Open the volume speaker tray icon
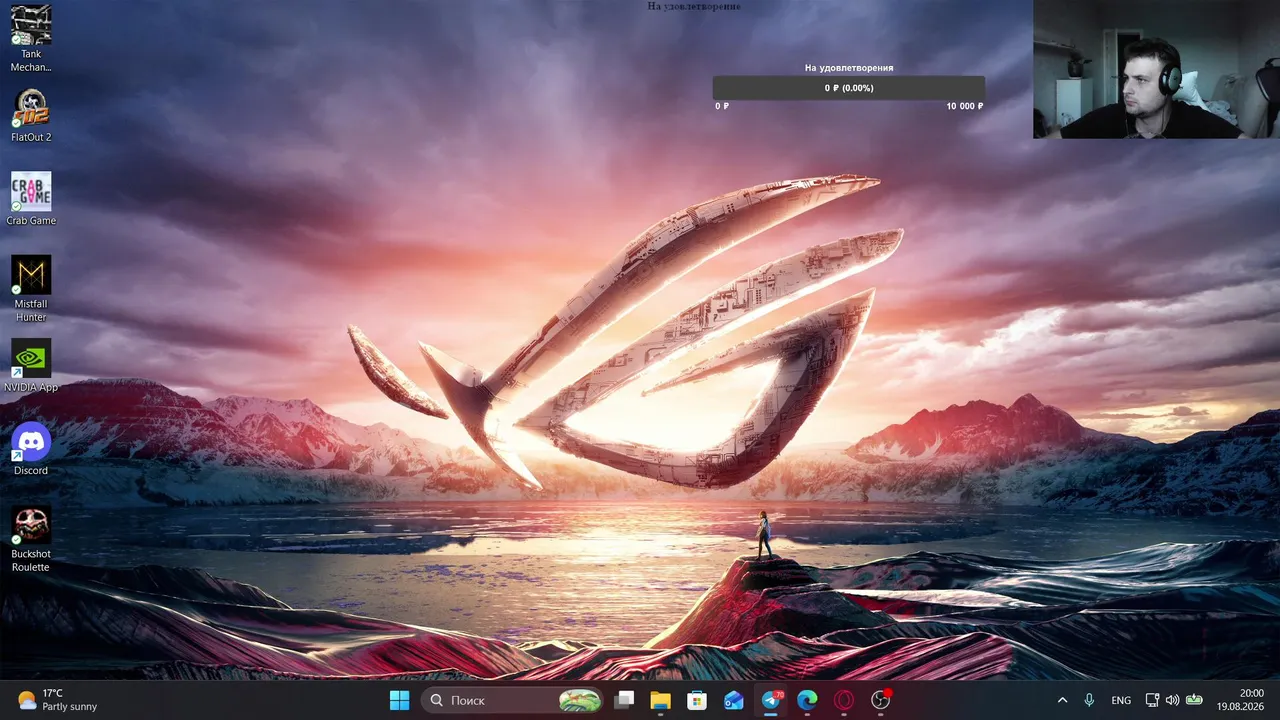Viewport: 1280px width, 720px height. click(1172, 701)
